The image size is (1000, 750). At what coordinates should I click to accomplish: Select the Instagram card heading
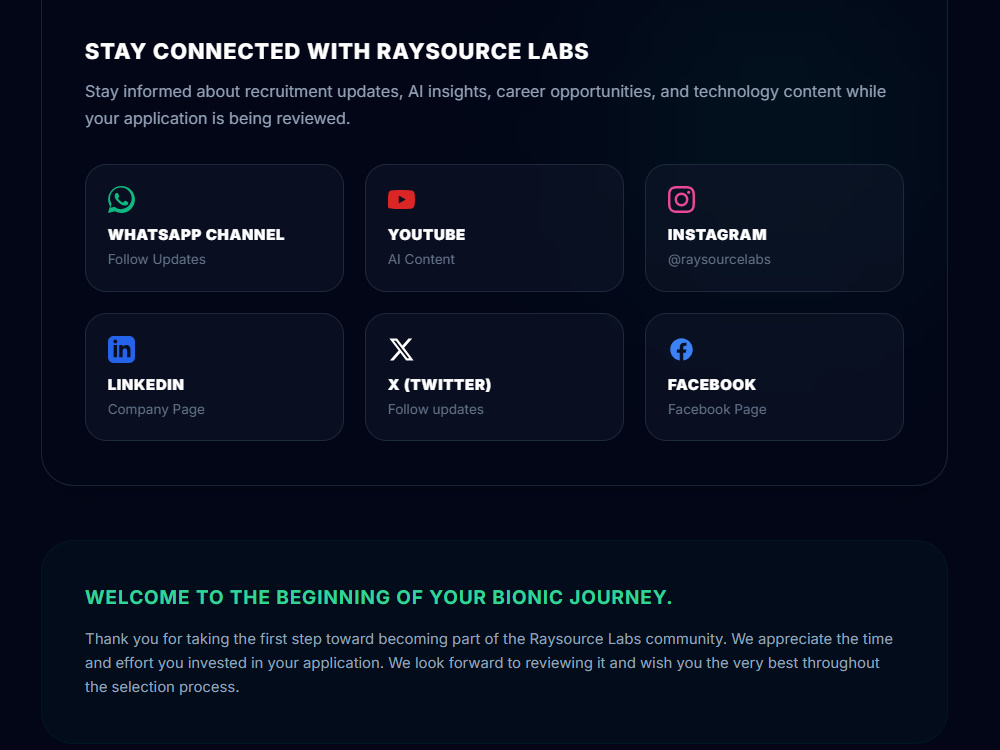coord(717,235)
